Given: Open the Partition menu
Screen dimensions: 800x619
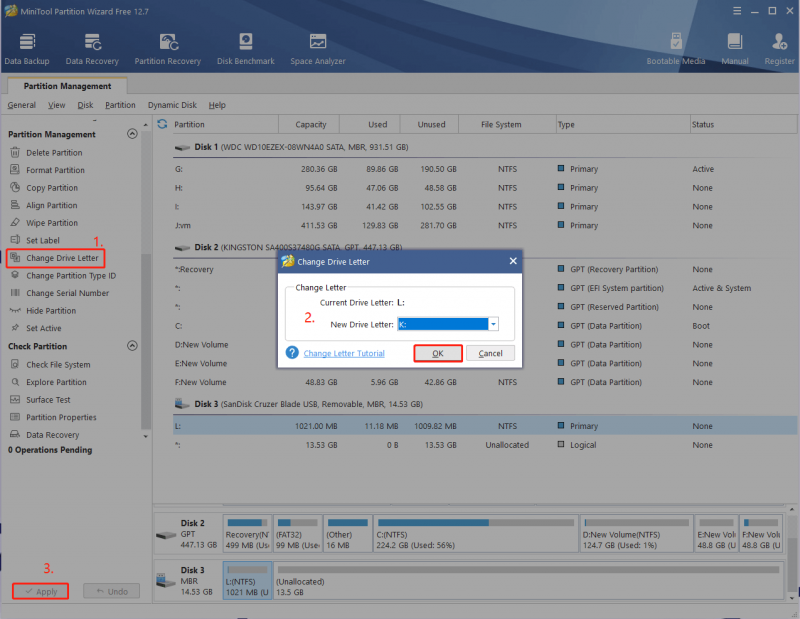Looking at the screenshot, I should (120, 105).
